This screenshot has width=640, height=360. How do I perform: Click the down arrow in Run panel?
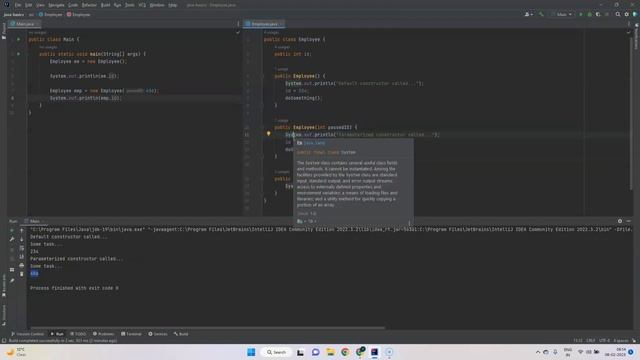coord(22,239)
